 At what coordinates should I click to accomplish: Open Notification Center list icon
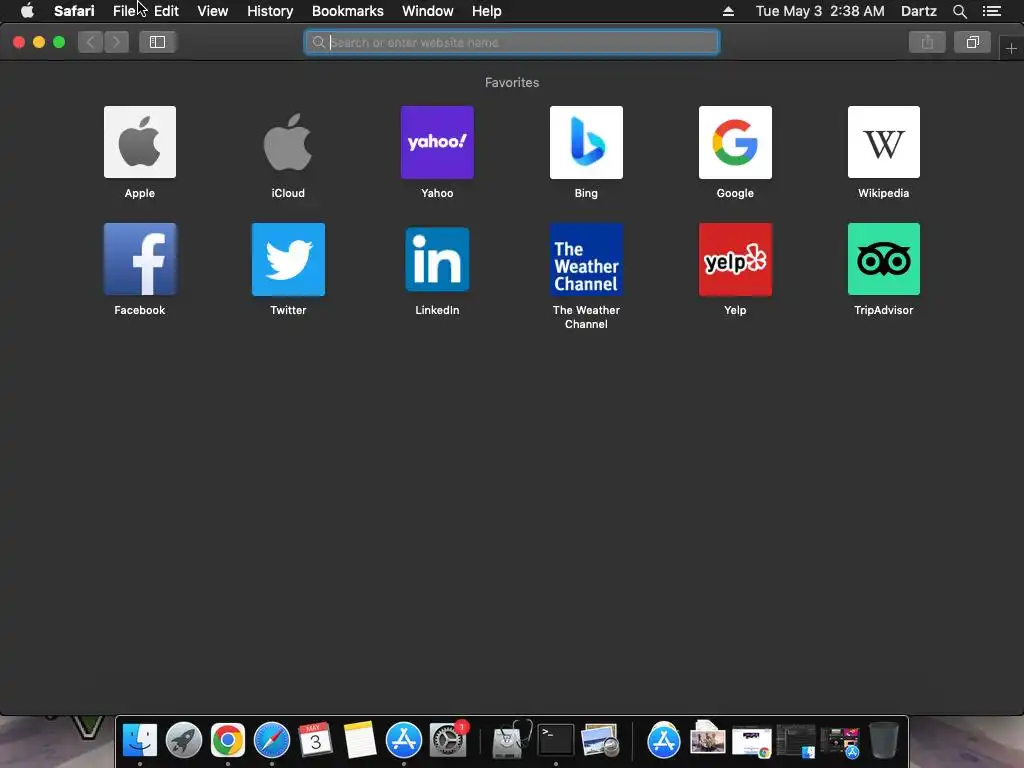click(x=992, y=11)
